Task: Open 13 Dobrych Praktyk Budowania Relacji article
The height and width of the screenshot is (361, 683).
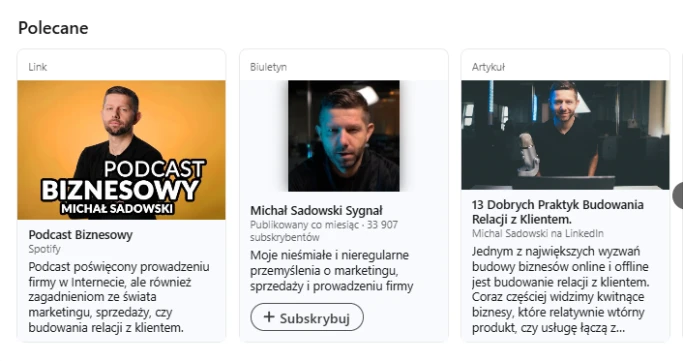Action: click(x=558, y=212)
